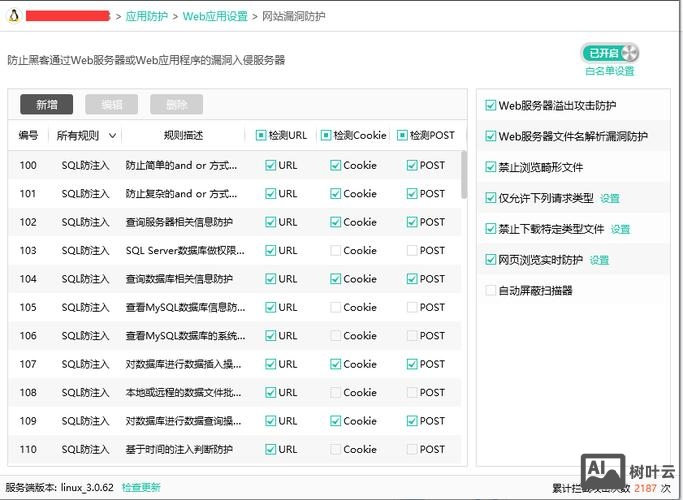Viewport: 683px width, 500px height.
Task: Toggle the 检测Cookie header checkbox
Action: (x=325, y=135)
